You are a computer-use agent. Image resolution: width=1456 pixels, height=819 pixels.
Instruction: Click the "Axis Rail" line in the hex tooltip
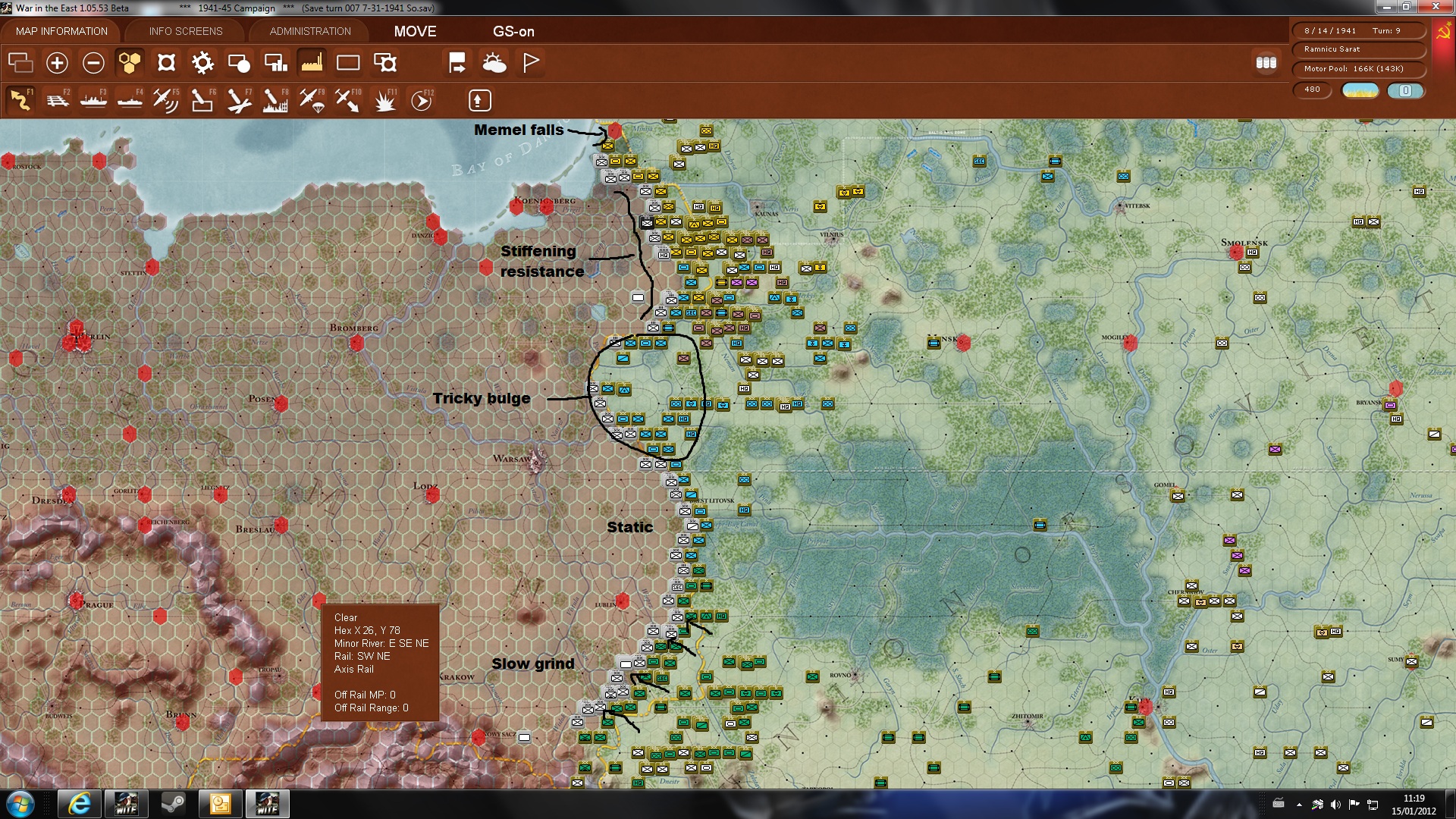[354, 669]
